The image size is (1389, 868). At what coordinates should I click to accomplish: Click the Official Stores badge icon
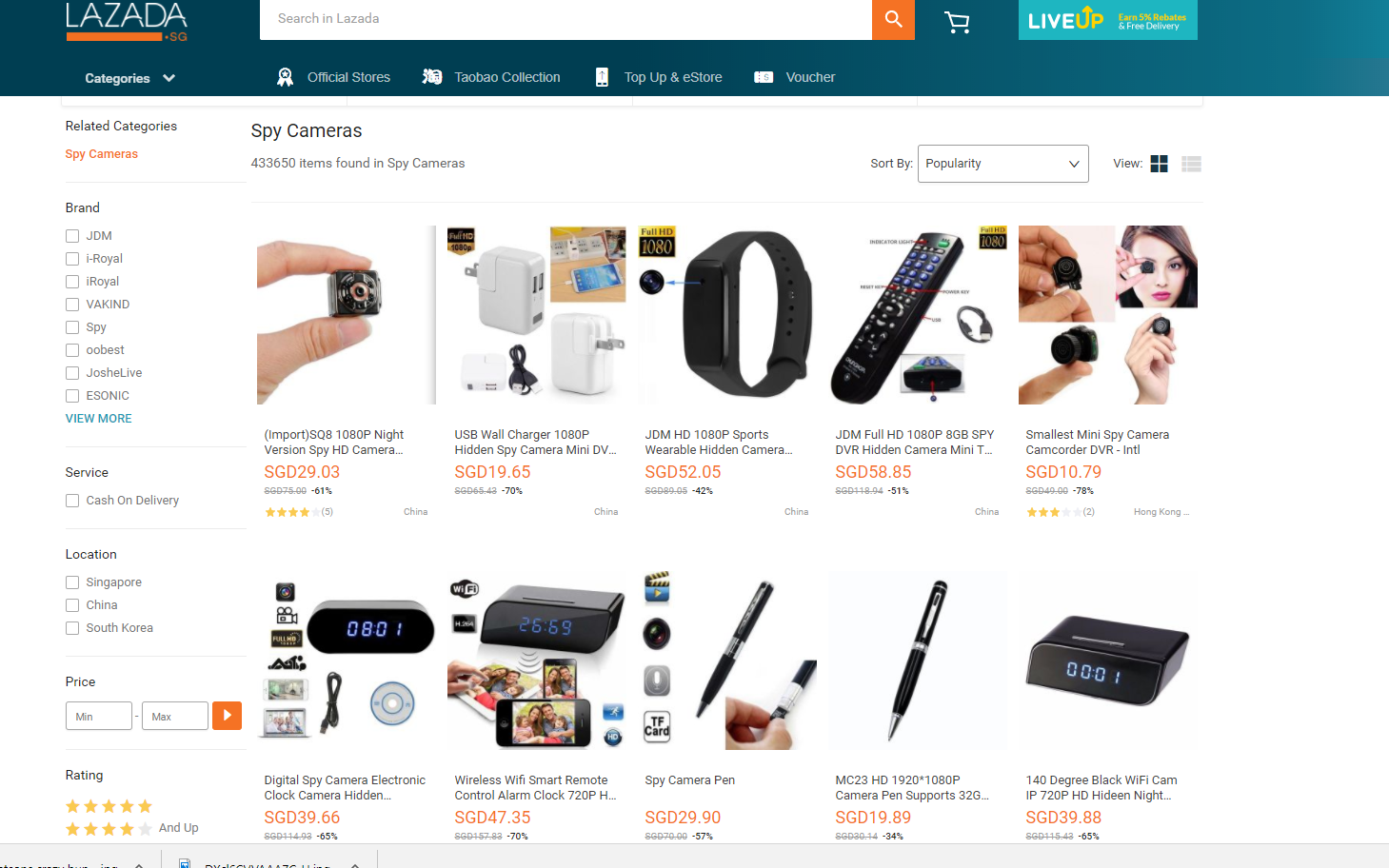tap(285, 77)
